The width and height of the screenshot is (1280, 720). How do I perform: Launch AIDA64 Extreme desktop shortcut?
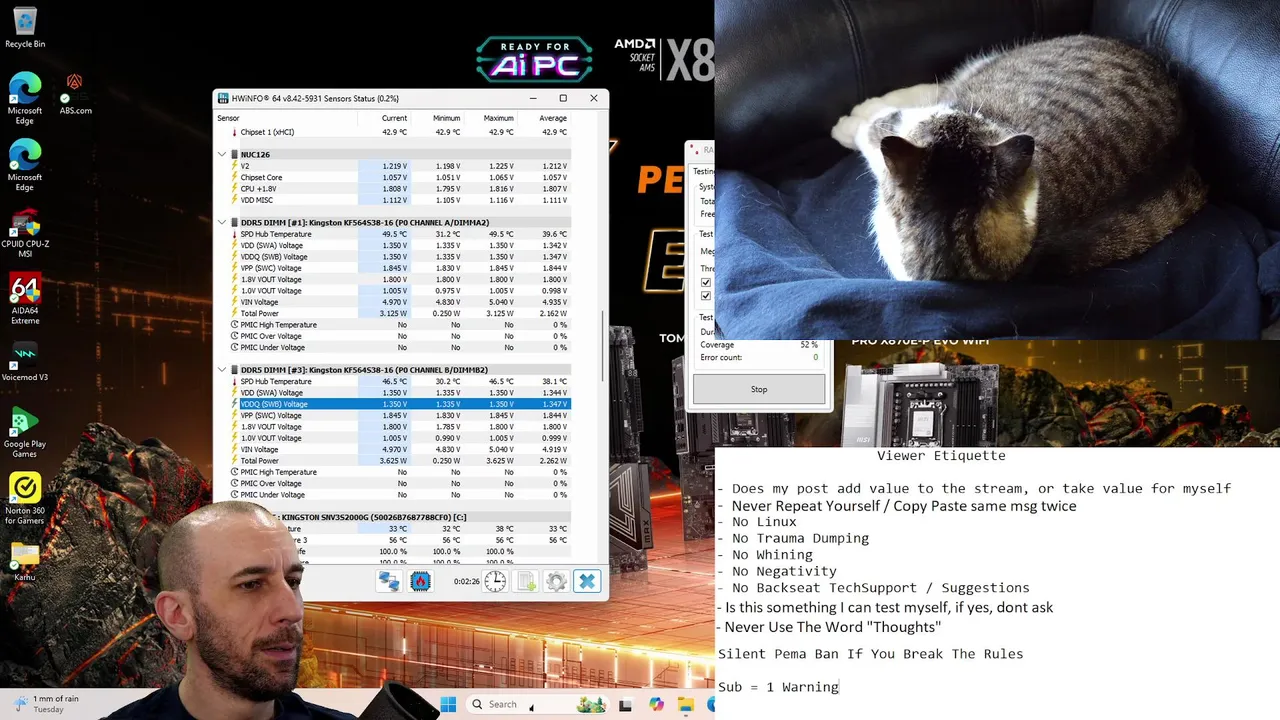(x=25, y=300)
